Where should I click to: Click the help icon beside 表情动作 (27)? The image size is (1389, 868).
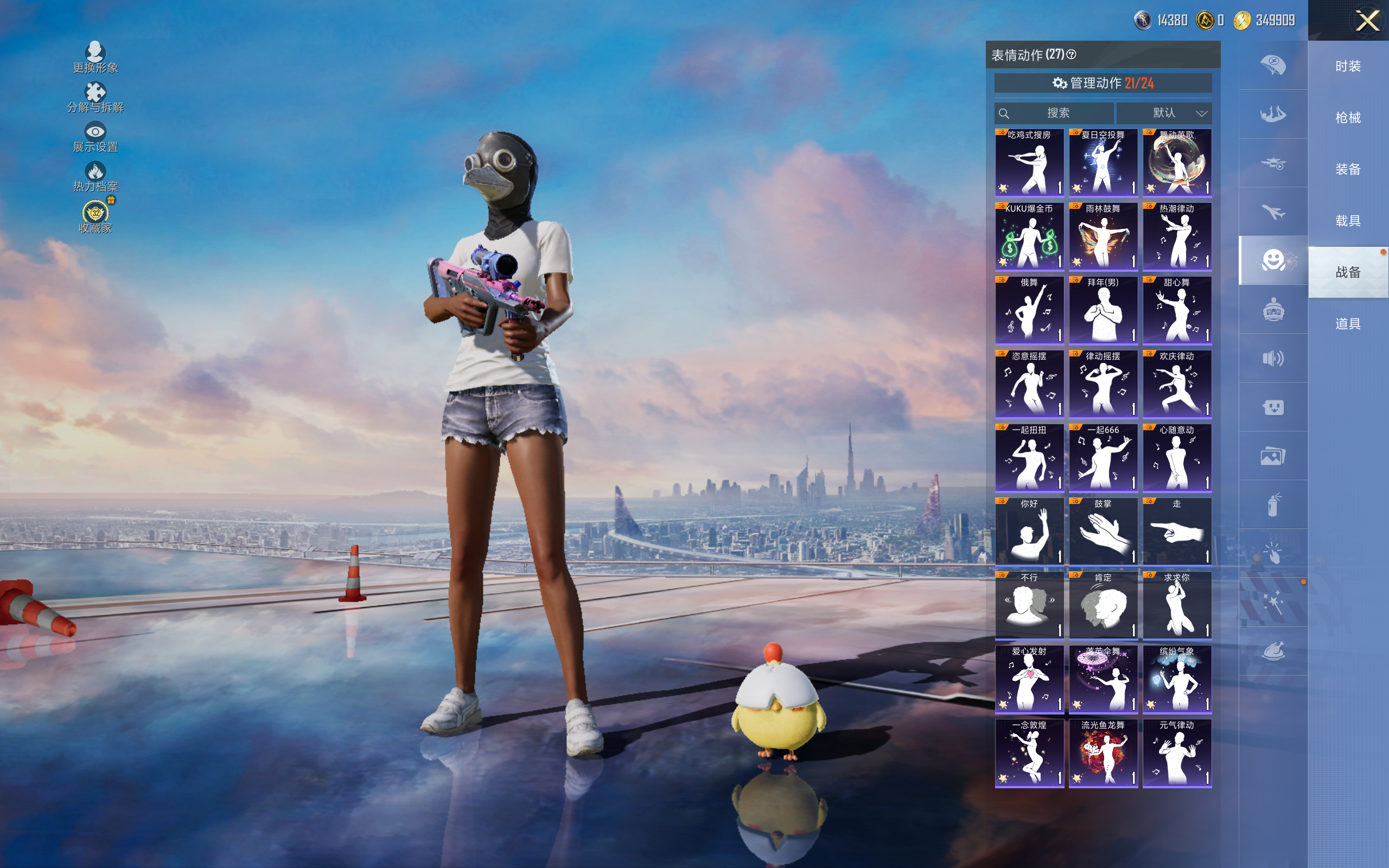coord(1071,55)
